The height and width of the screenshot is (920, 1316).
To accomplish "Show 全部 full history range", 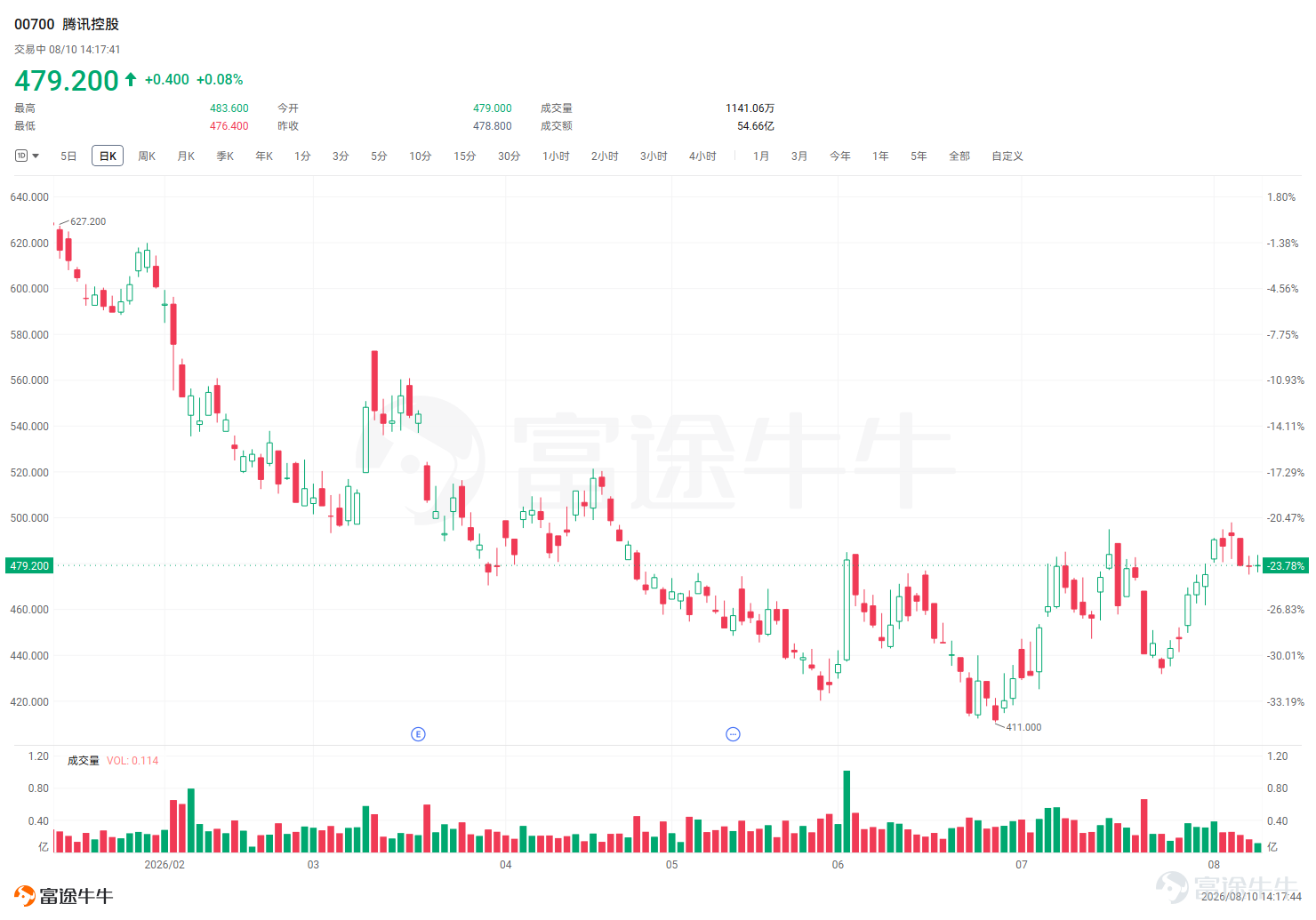I will coord(959,156).
